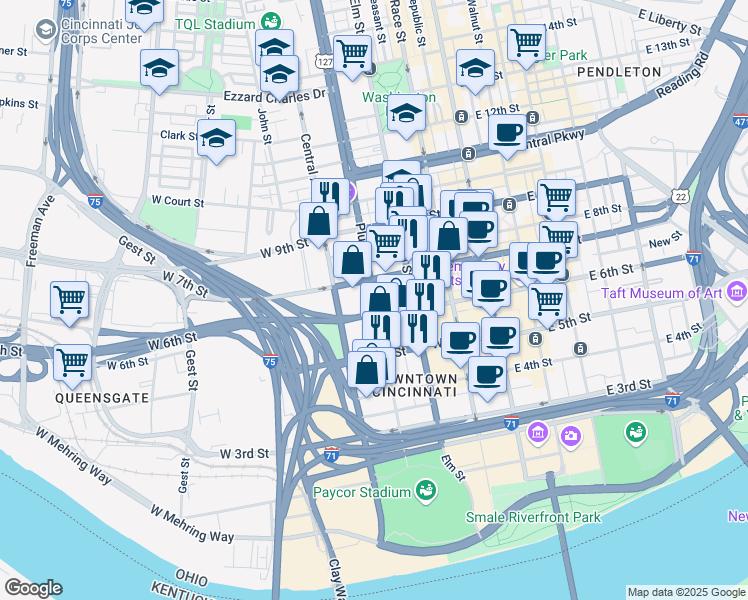
Task: Click the I-75 shield near W Court St
Action: coord(95,201)
